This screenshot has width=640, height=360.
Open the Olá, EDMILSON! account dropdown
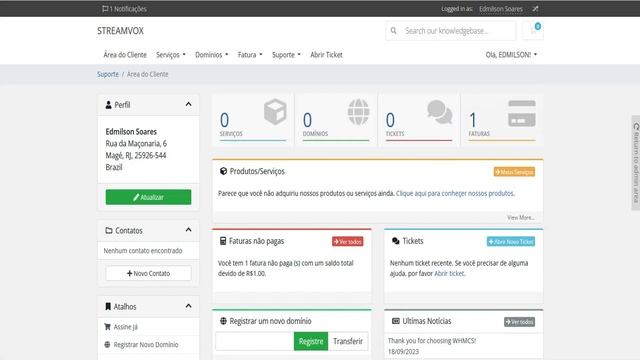(511, 55)
